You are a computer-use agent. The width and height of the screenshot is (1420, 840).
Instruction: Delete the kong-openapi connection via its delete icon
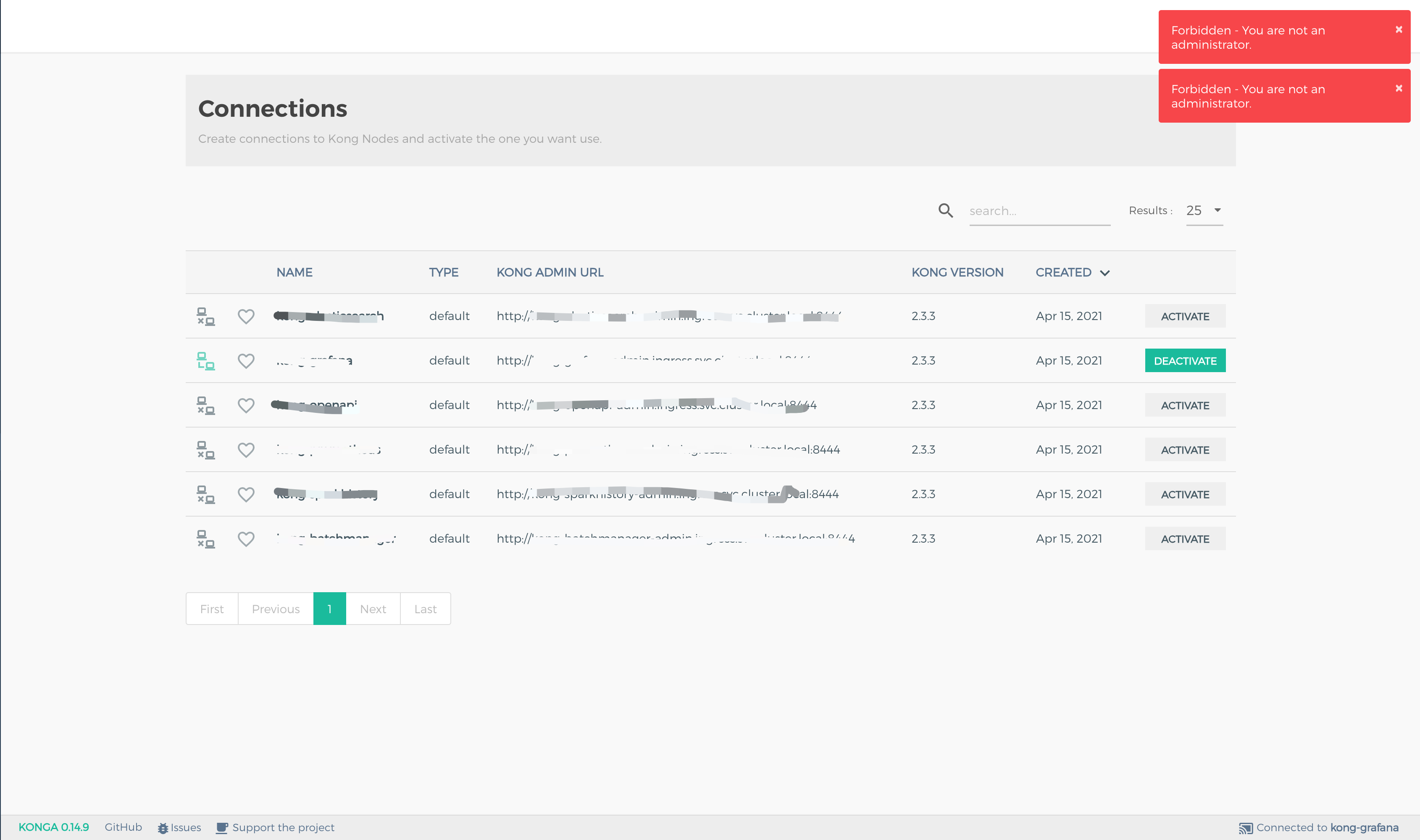pos(206,405)
